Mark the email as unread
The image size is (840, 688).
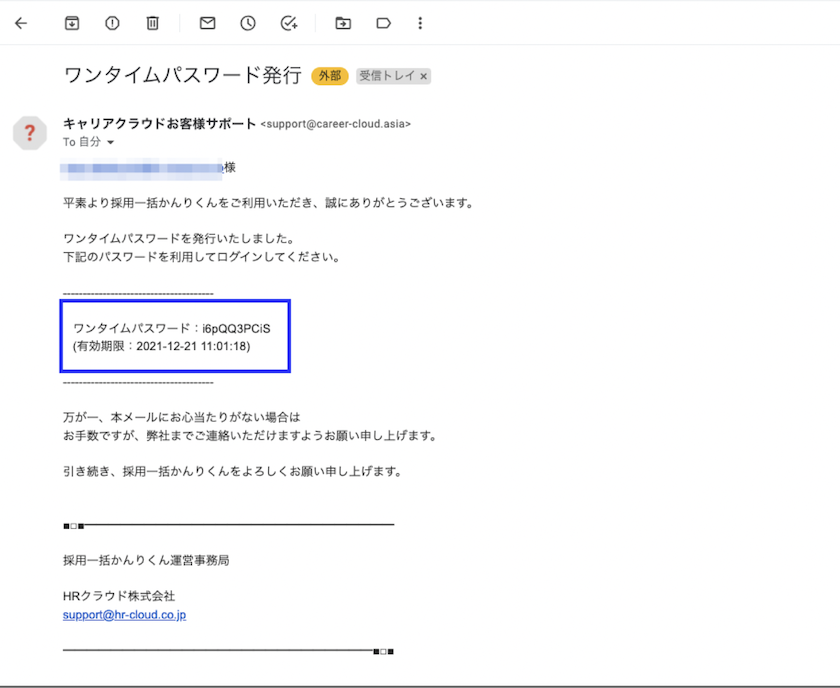[207, 23]
